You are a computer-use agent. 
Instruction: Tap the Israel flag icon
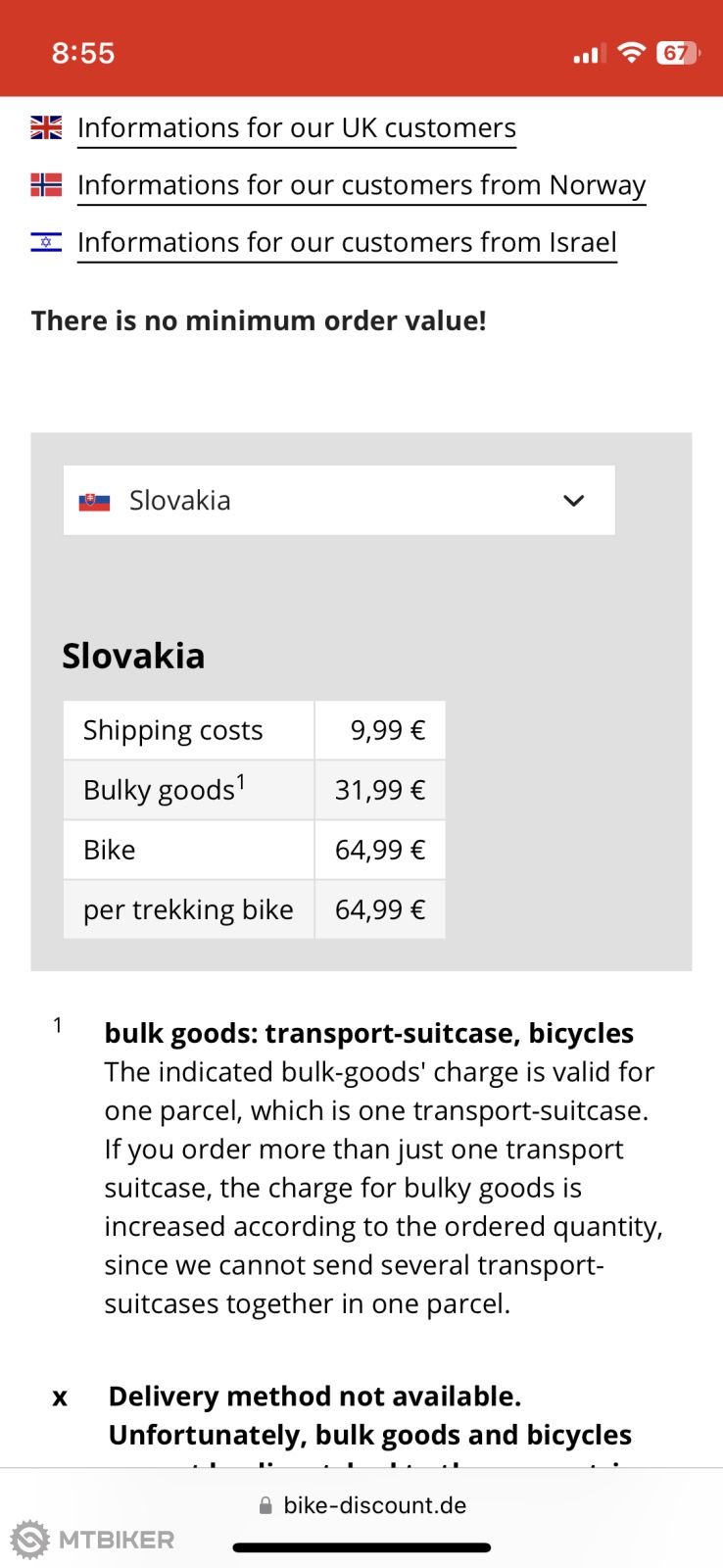46,242
